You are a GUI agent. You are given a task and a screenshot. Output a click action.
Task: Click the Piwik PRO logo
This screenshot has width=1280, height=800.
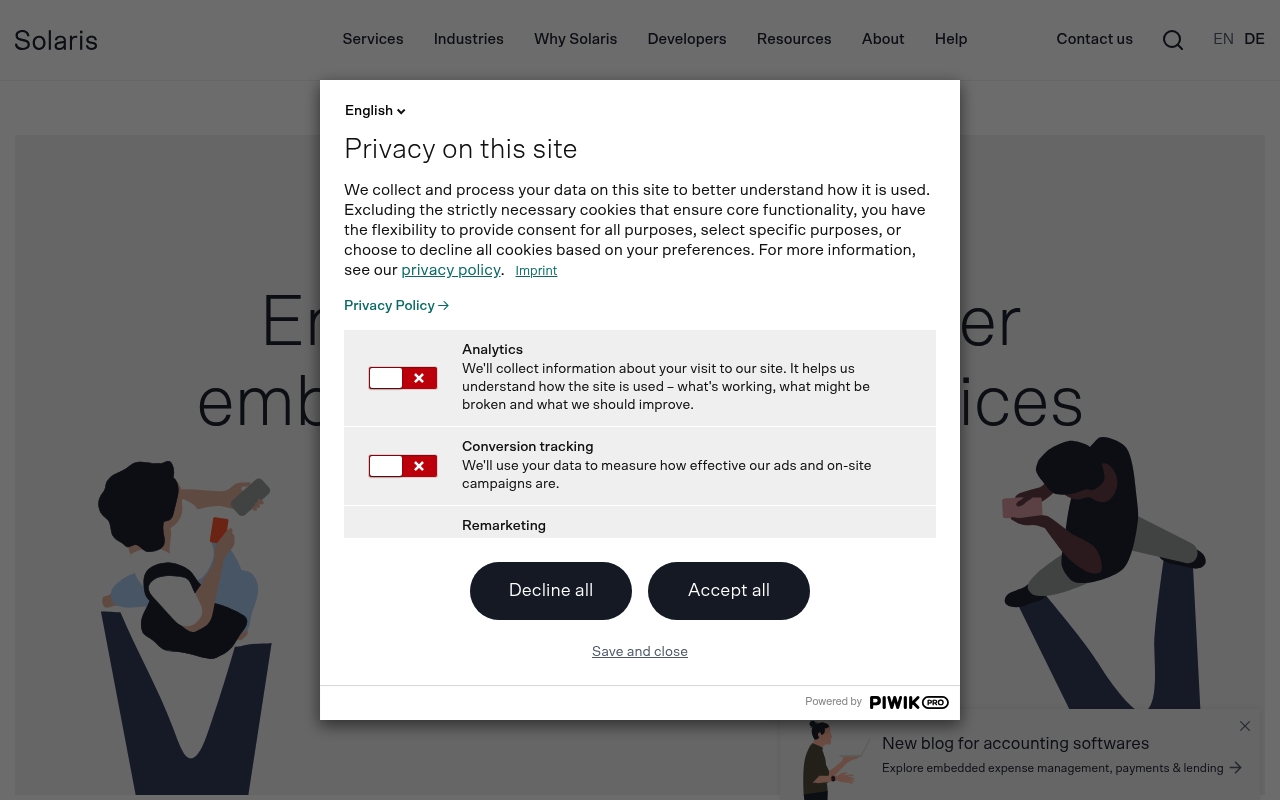pos(908,702)
